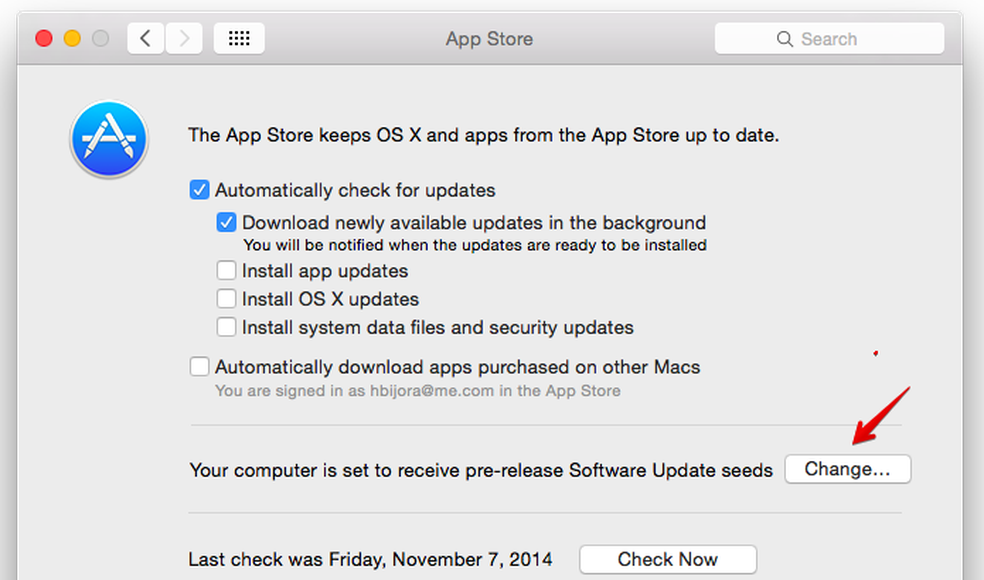The image size is (984, 580).
Task: Click the App Store window title
Action: pyautogui.click(x=489, y=39)
